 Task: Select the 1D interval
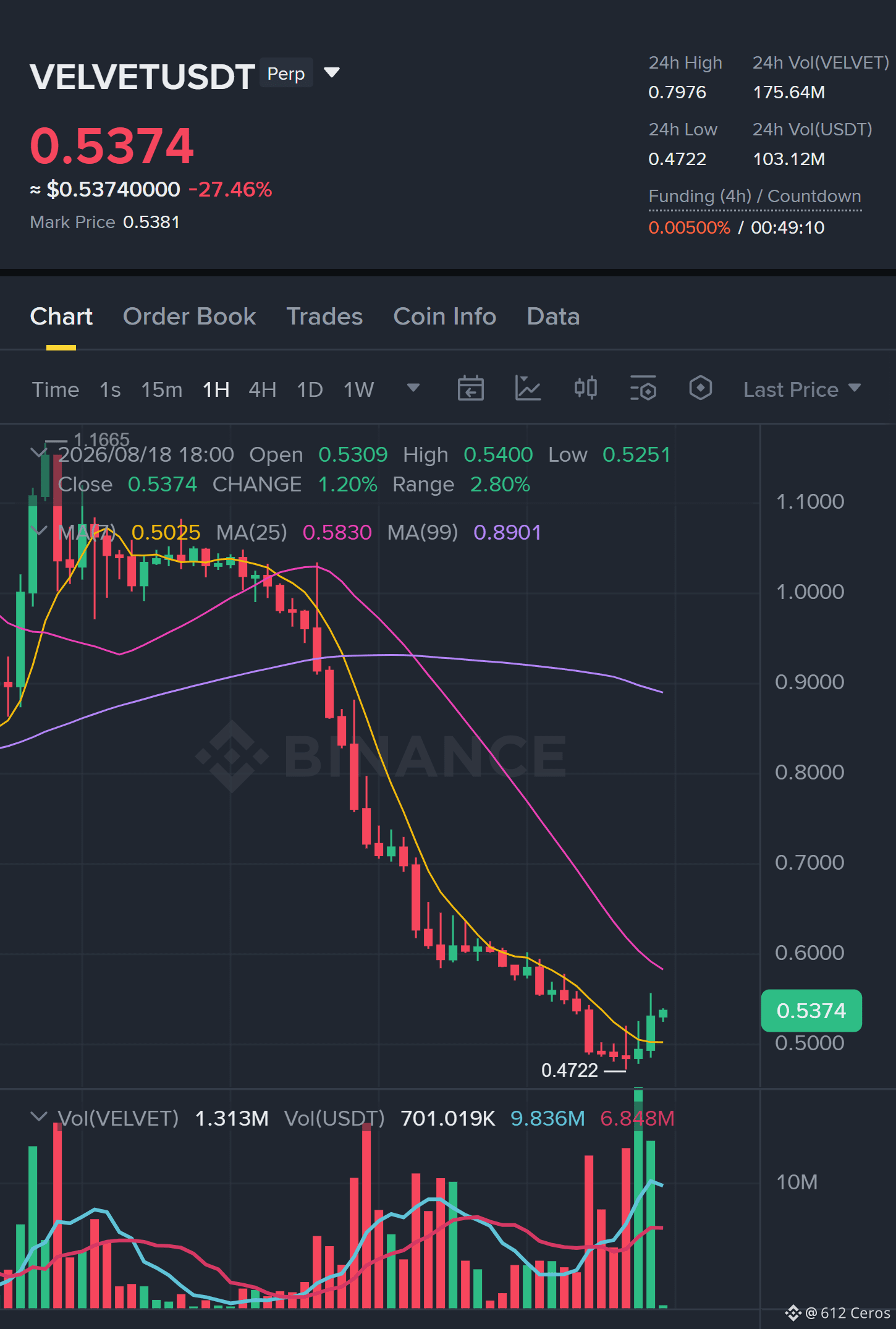coord(310,389)
